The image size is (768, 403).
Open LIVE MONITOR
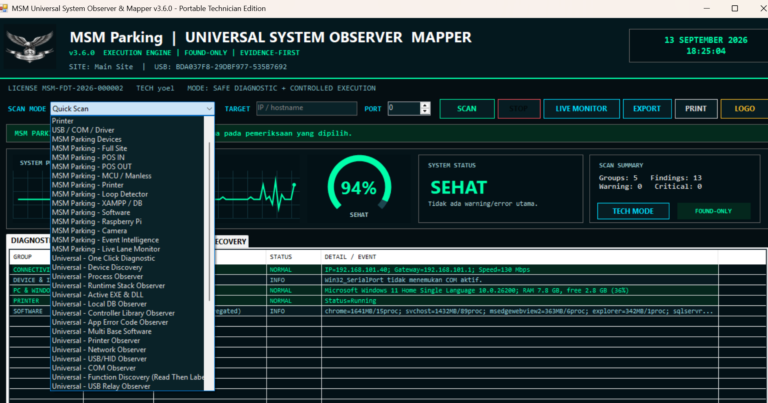click(x=581, y=109)
